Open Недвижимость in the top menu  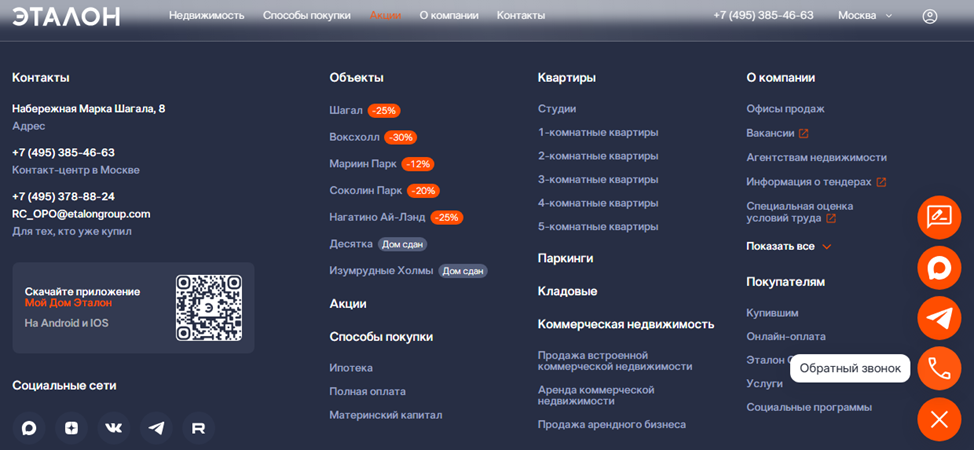coord(207,16)
